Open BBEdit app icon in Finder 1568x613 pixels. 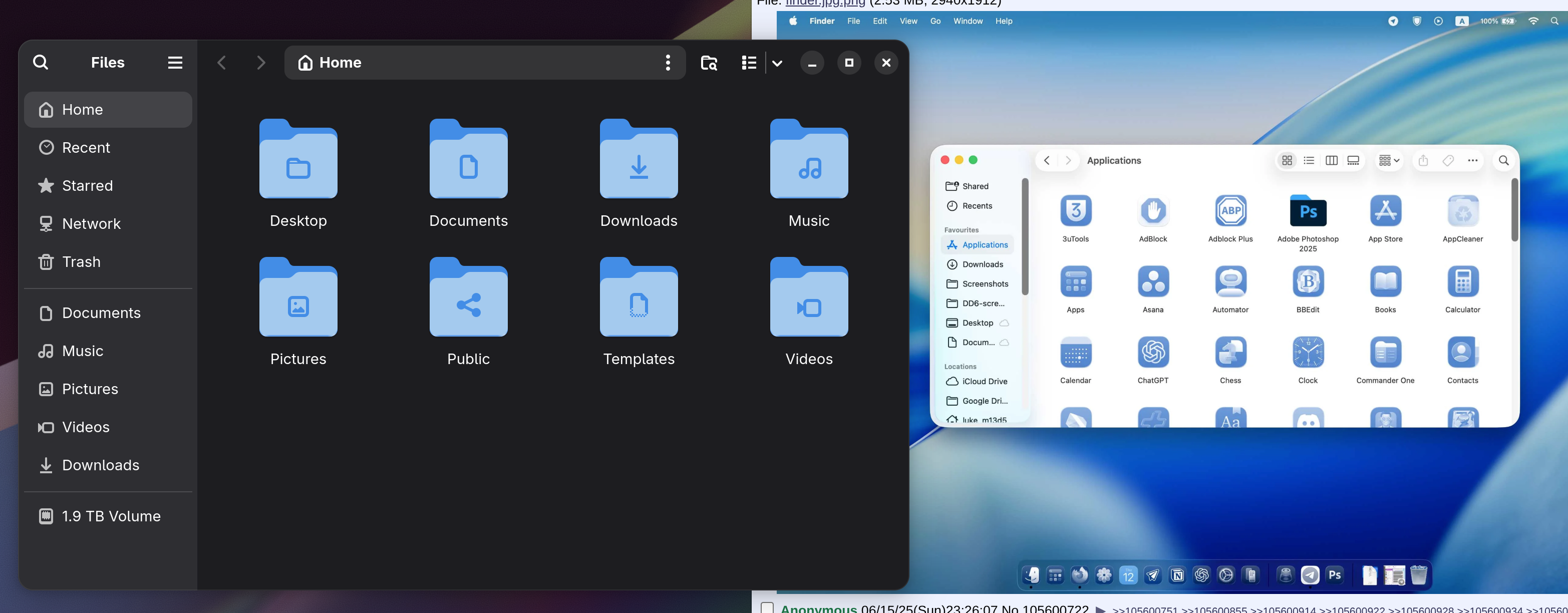[x=1308, y=282]
